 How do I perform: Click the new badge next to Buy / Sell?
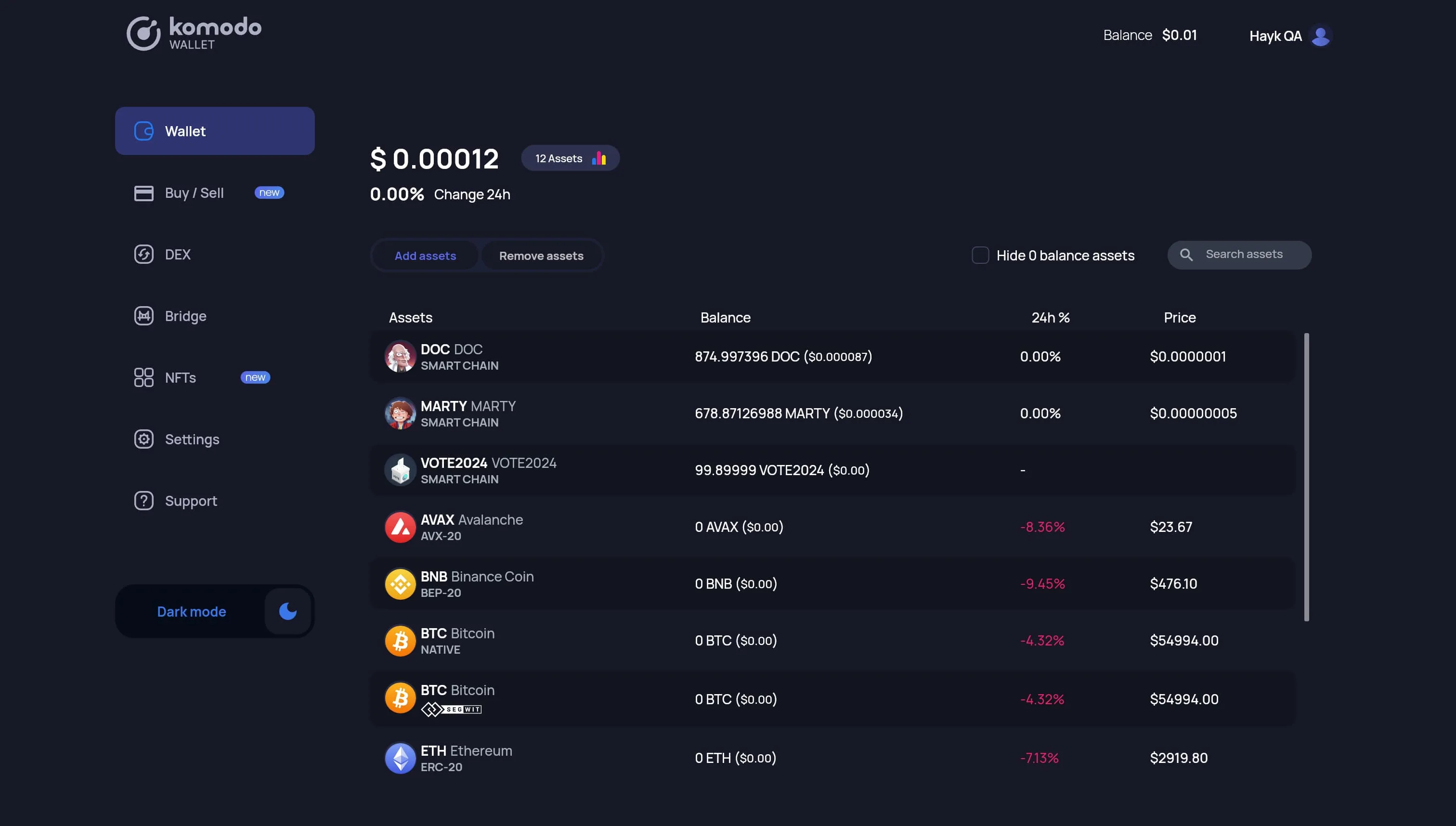point(269,193)
